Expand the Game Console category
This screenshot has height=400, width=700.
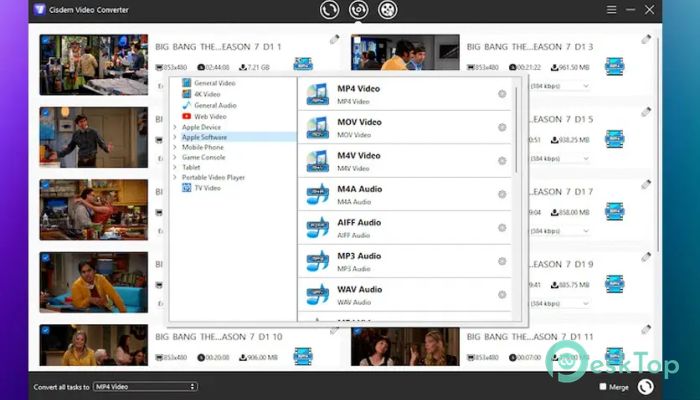click(x=175, y=157)
